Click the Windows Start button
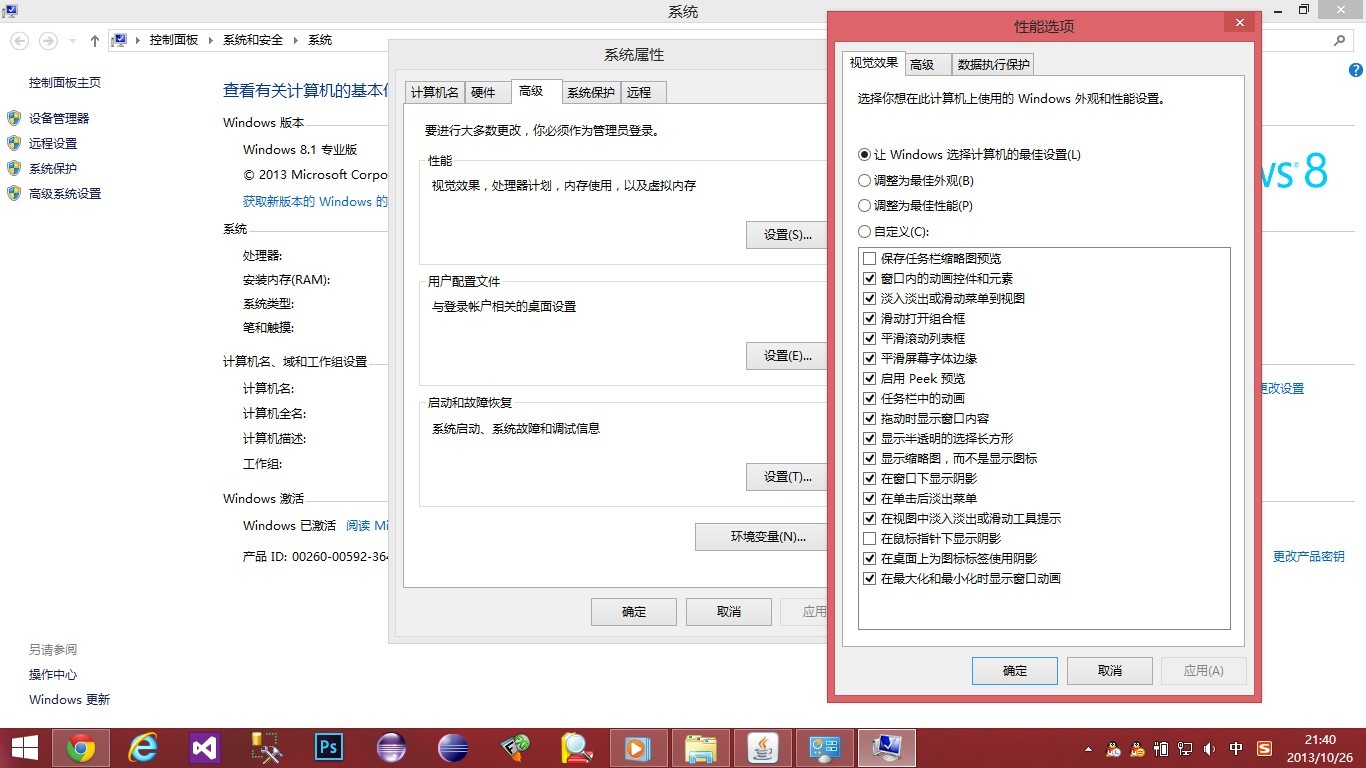 coord(24,748)
